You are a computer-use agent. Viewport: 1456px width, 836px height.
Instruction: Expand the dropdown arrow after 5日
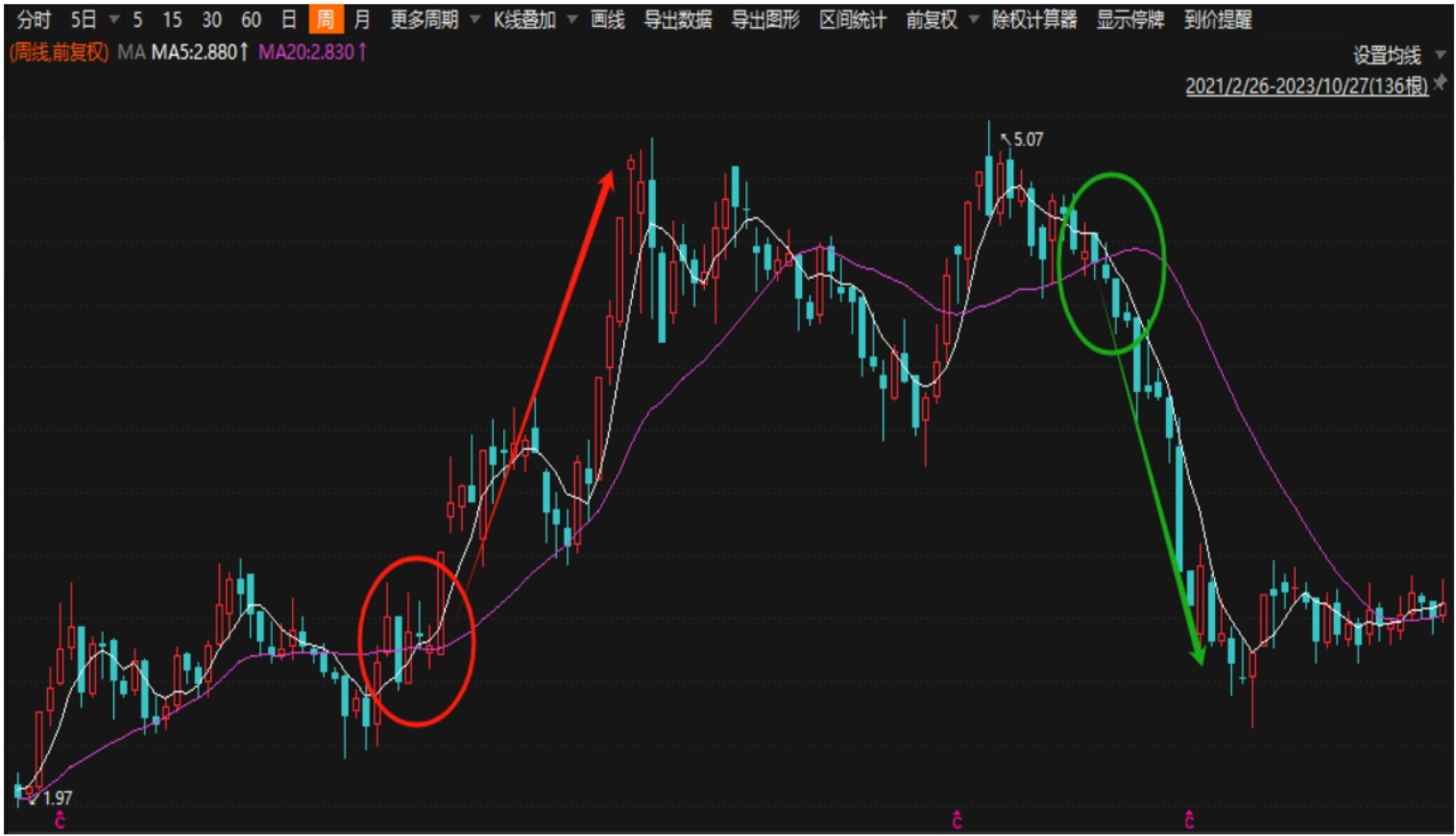(113, 19)
